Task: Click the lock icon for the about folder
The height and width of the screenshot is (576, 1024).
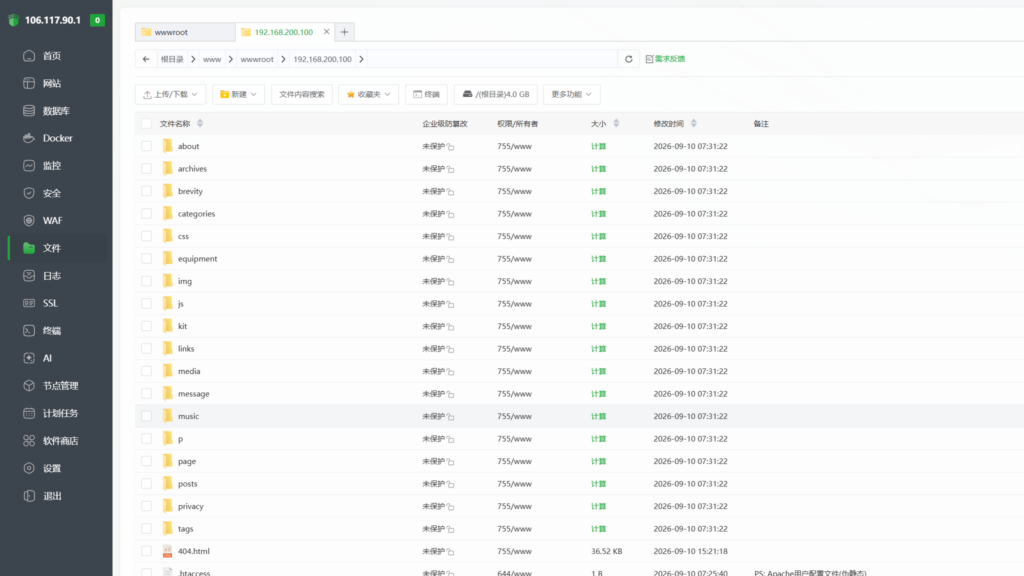Action: pos(451,147)
